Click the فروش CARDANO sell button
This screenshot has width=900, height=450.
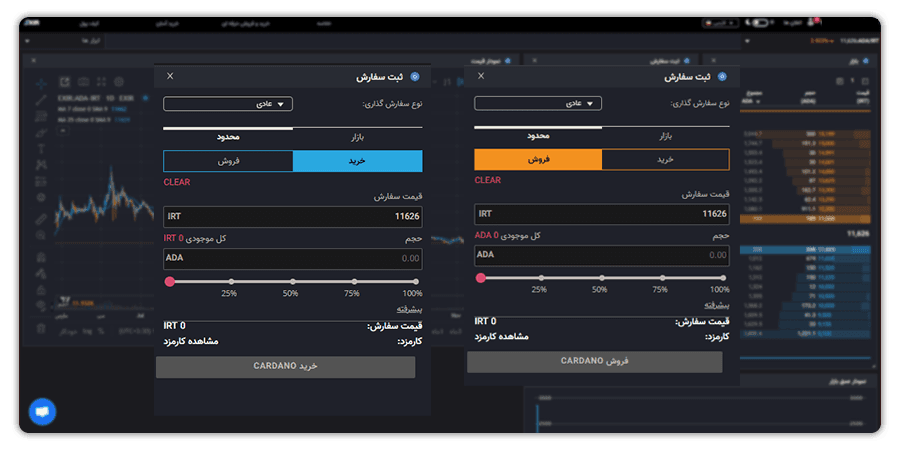(x=595, y=362)
